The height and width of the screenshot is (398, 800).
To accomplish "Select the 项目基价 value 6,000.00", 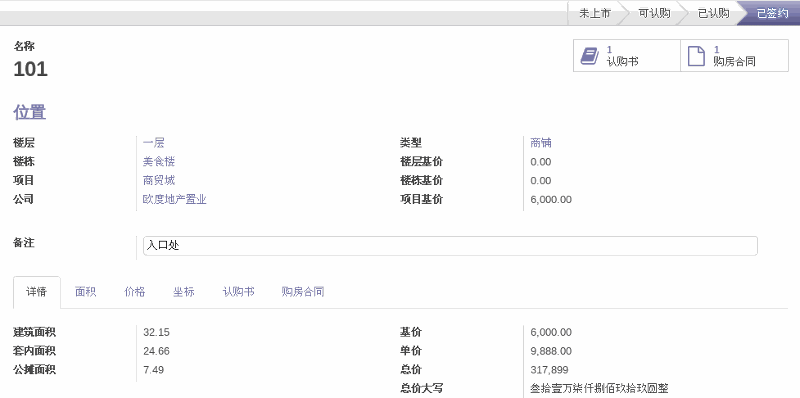I will pos(551,200).
